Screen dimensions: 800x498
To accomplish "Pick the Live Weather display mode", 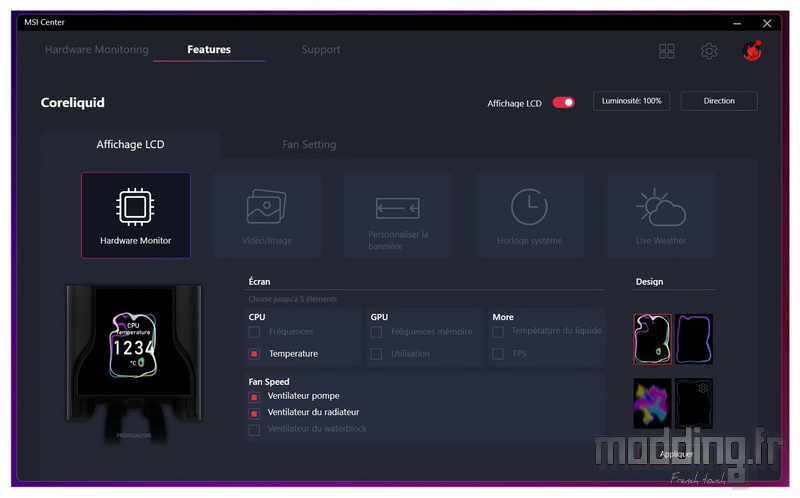I will tap(661, 215).
